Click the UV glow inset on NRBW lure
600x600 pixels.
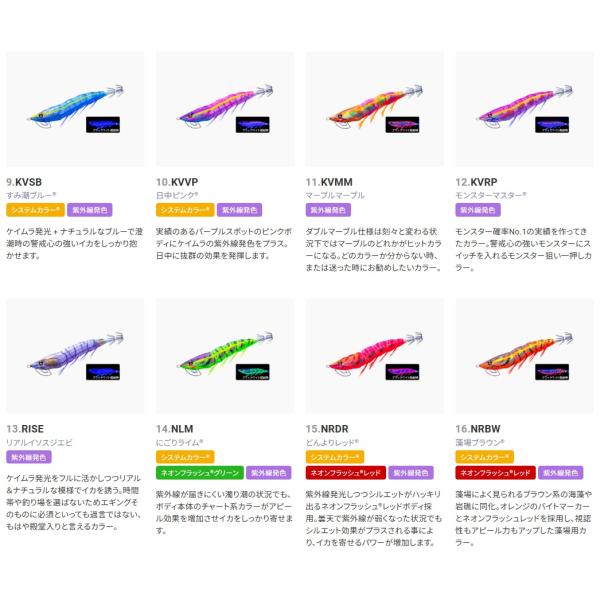(552, 372)
